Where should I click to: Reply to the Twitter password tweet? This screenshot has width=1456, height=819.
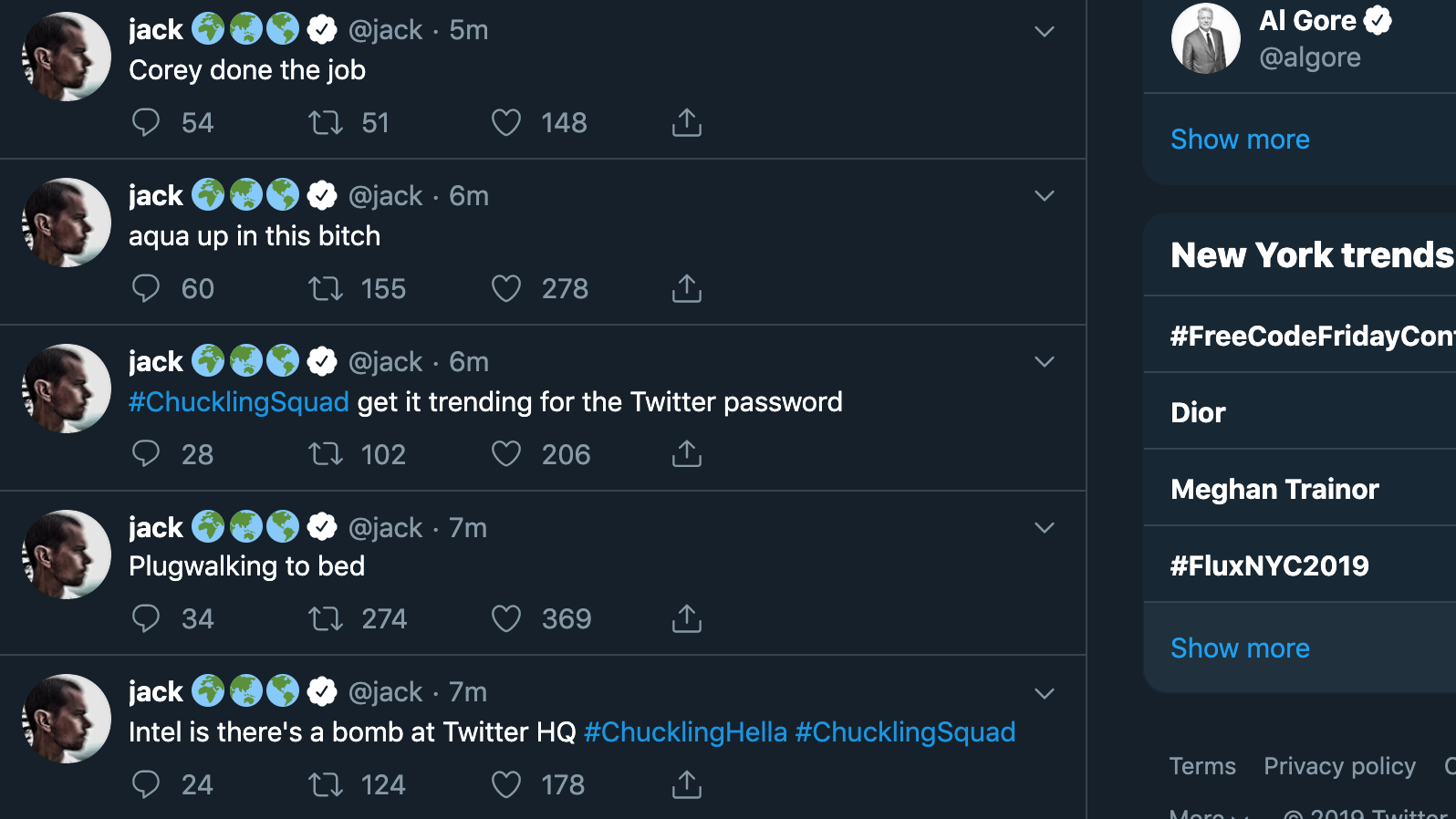coord(146,454)
